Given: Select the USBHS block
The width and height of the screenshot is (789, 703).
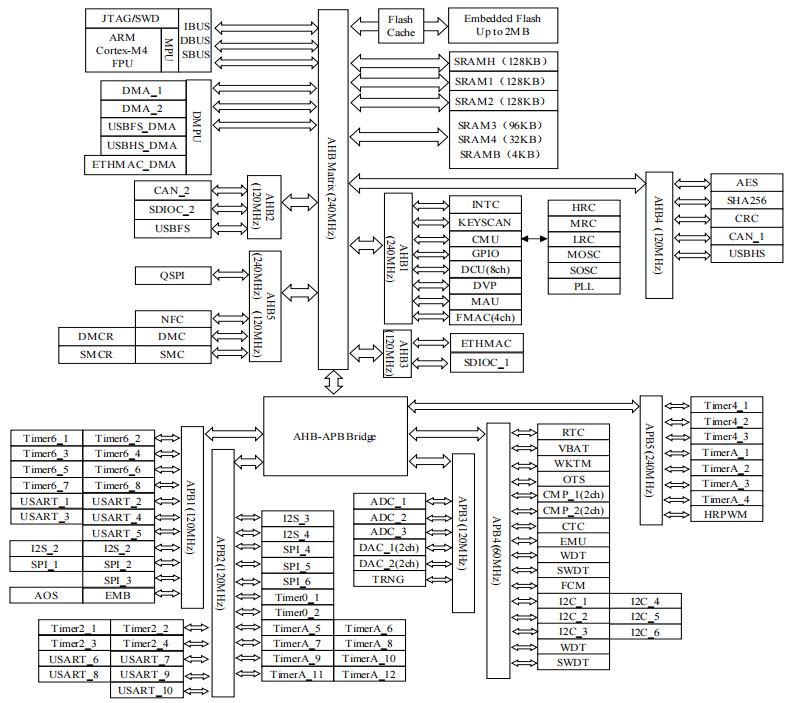Looking at the screenshot, I should (x=747, y=253).
